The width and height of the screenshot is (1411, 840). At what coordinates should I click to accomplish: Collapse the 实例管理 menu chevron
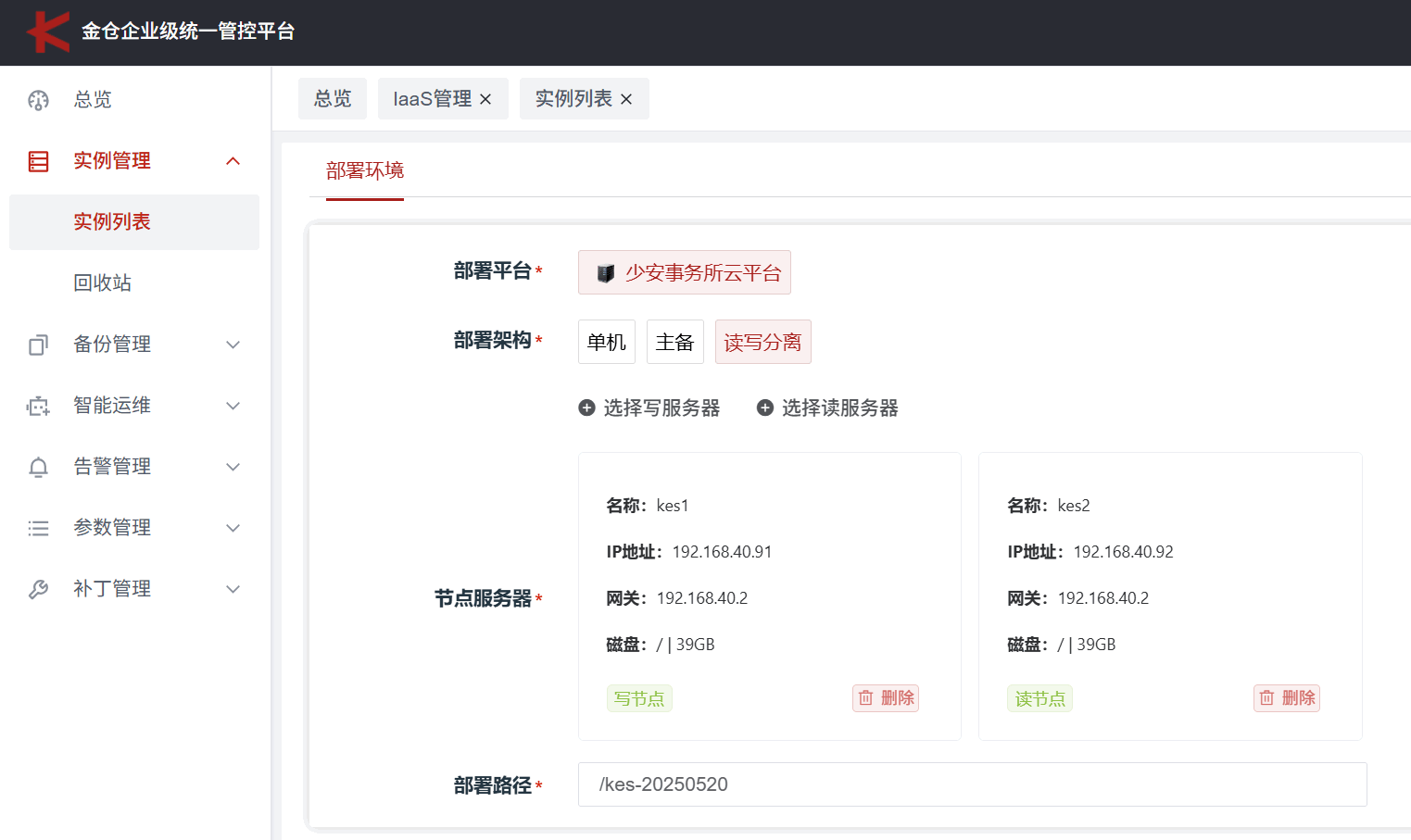click(x=233, y=161)
